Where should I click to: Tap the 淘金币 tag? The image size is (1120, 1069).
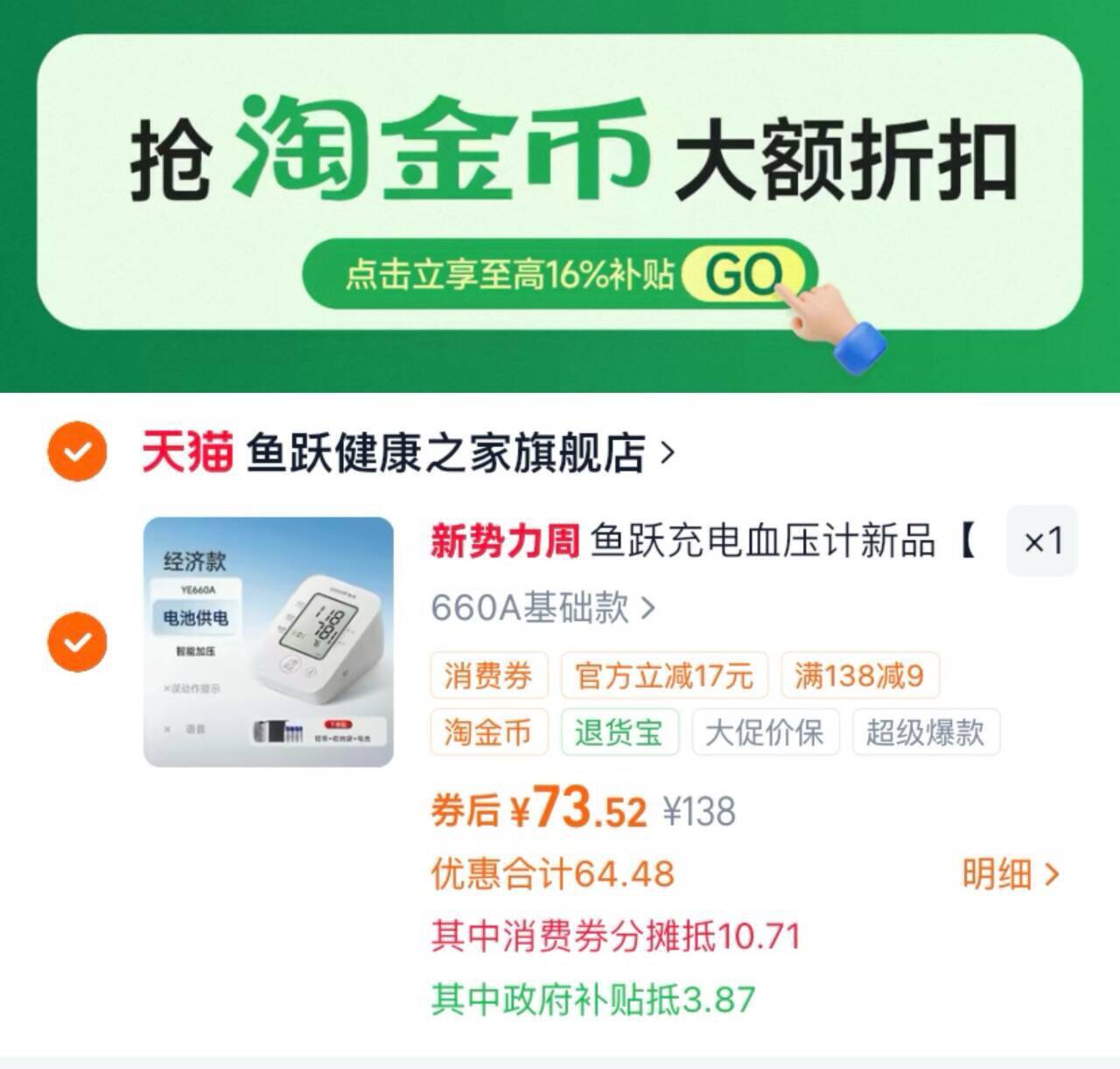[x=489, y=732]
